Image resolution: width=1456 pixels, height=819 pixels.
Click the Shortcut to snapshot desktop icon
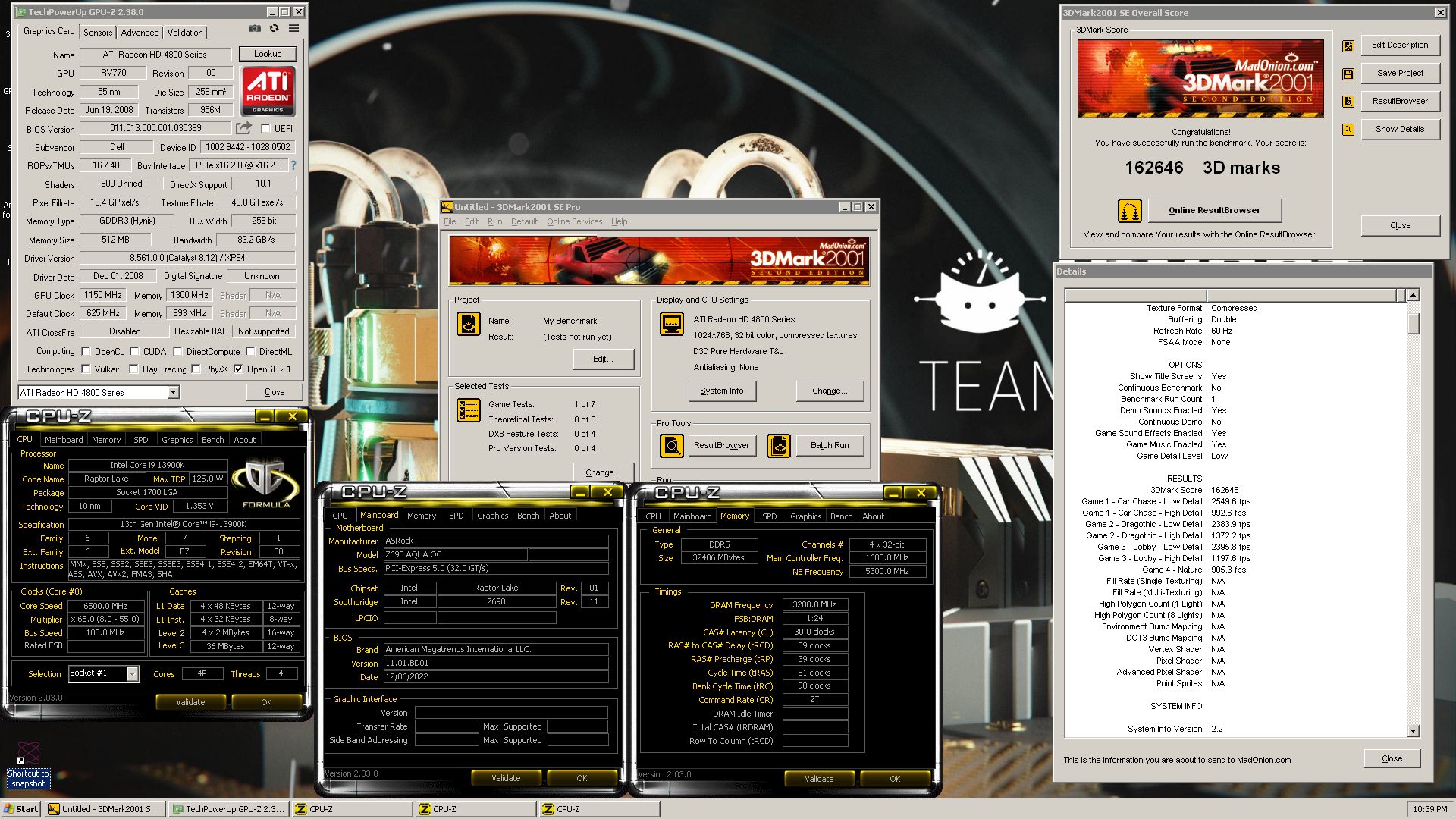pos(28,764)
